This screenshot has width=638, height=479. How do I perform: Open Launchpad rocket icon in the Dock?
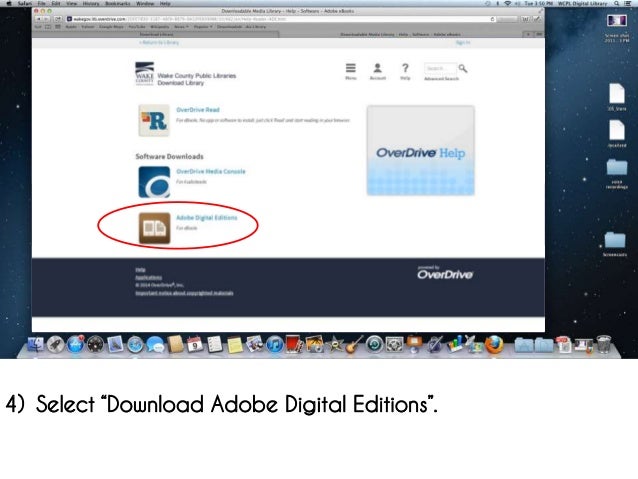tap(55, 344)
